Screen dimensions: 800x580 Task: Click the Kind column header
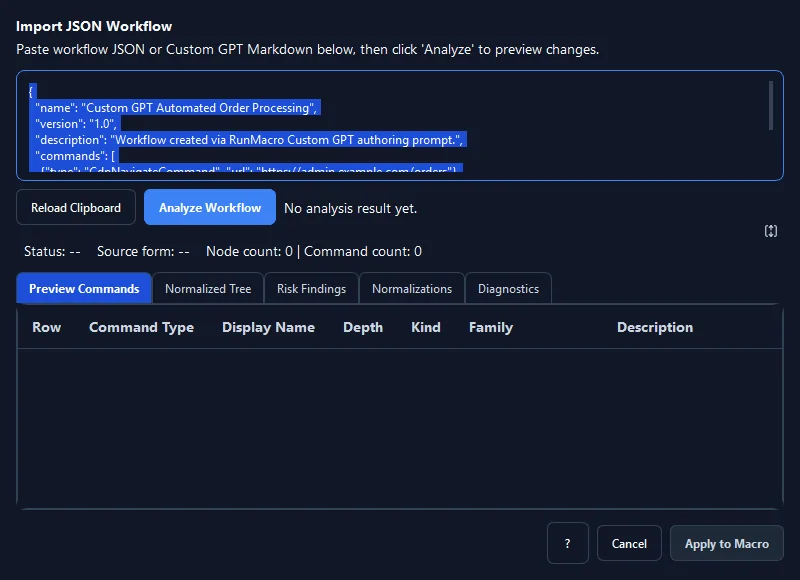(x=426, y=327)
